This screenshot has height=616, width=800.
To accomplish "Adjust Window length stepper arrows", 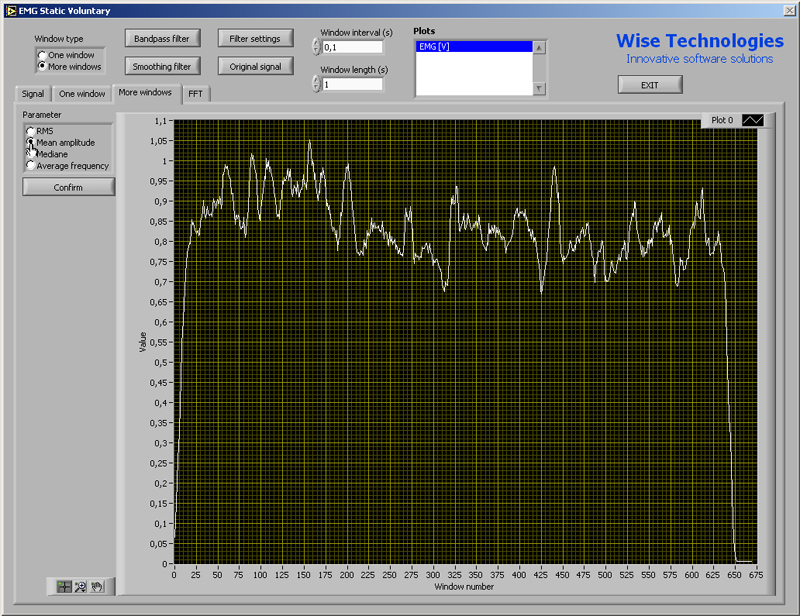I will pyautogui.click(x=316, y=84).
